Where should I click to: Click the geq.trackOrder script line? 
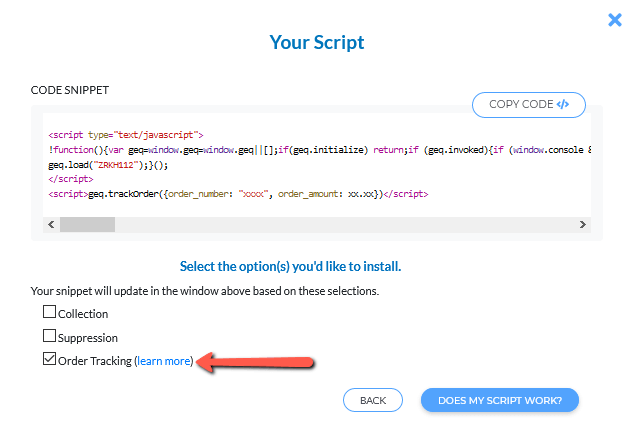click(238, 194)
